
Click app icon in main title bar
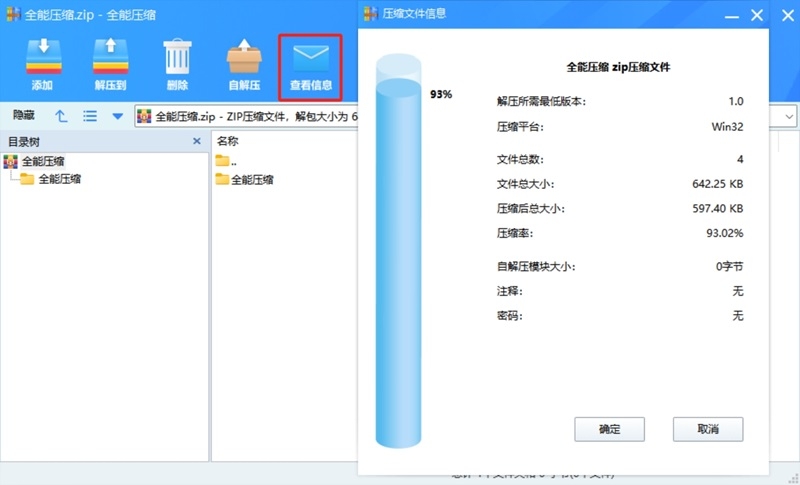click(13, 14)
